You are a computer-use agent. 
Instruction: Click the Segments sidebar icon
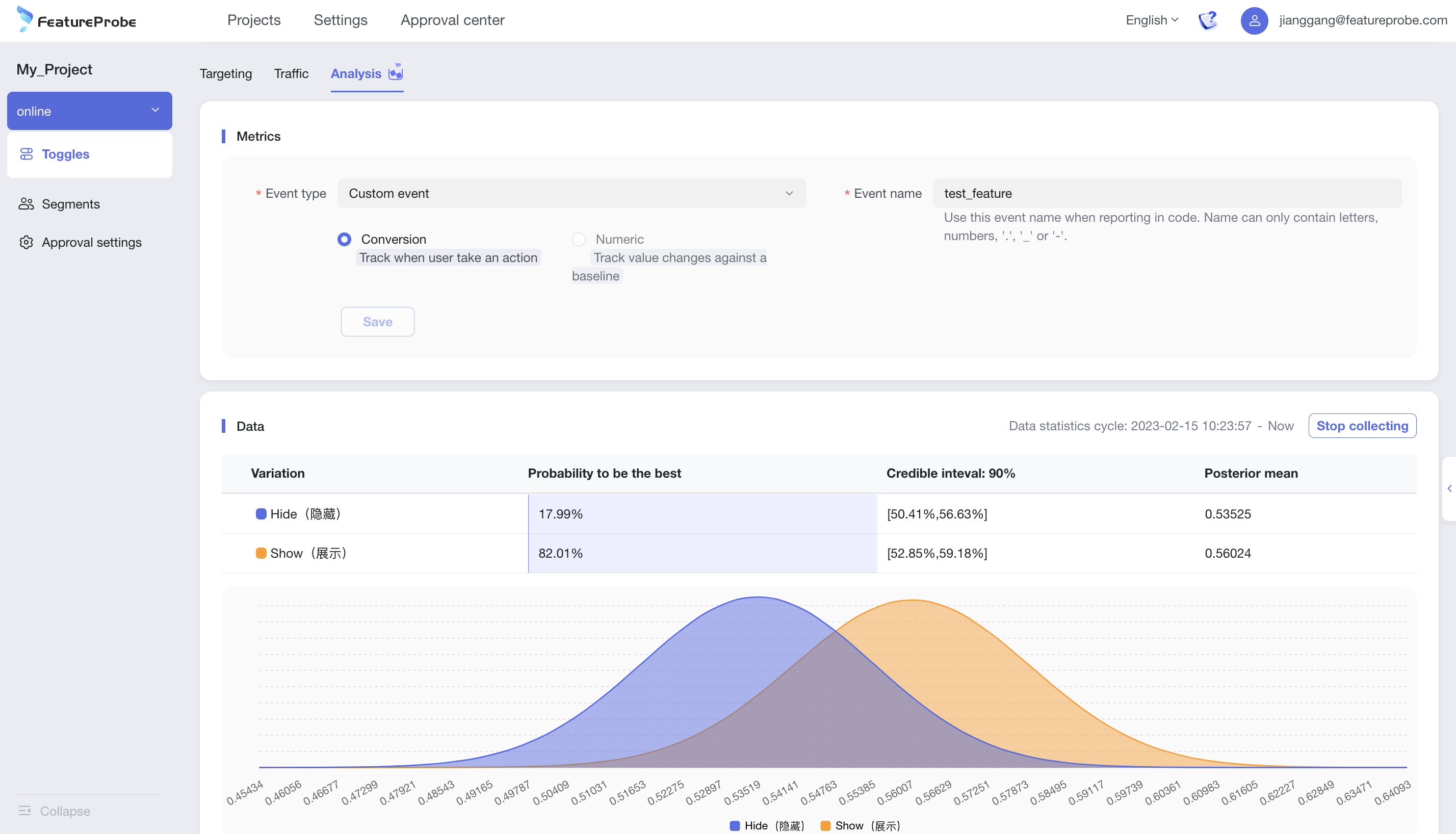[27, 203]
